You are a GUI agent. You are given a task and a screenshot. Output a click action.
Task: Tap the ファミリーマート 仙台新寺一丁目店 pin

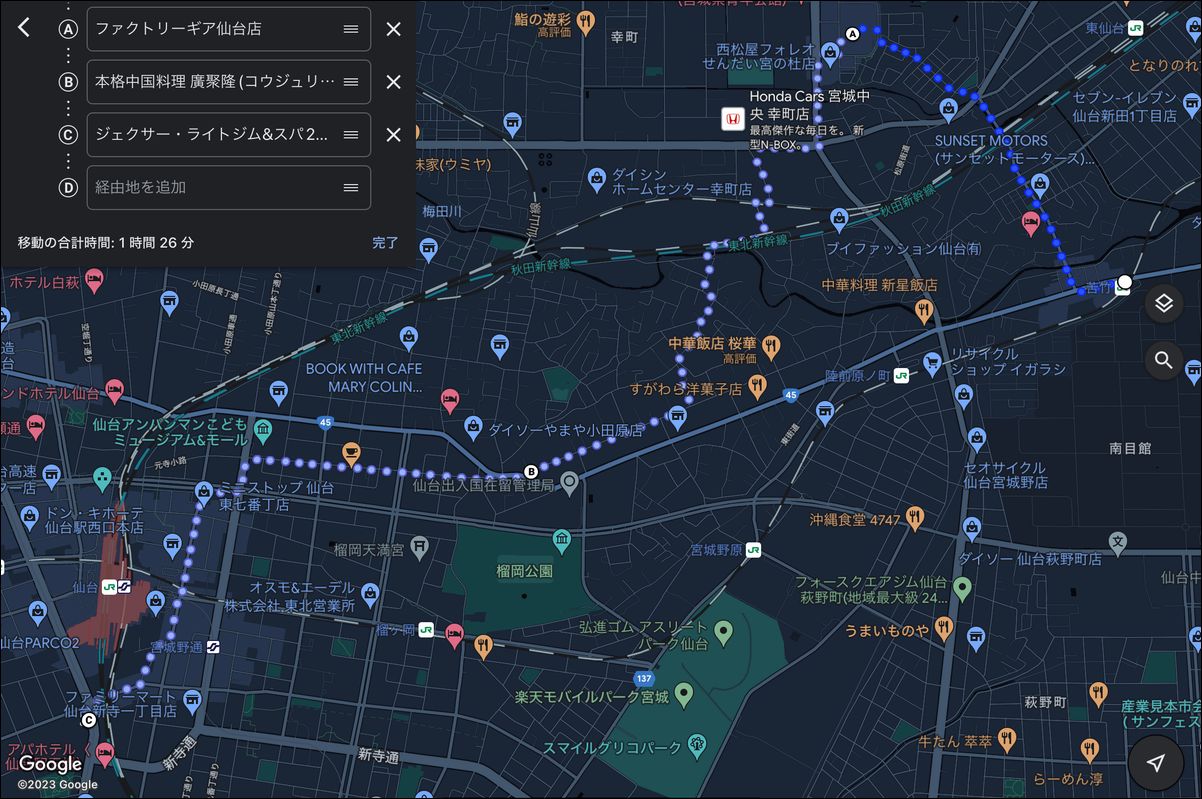point(192,700)
